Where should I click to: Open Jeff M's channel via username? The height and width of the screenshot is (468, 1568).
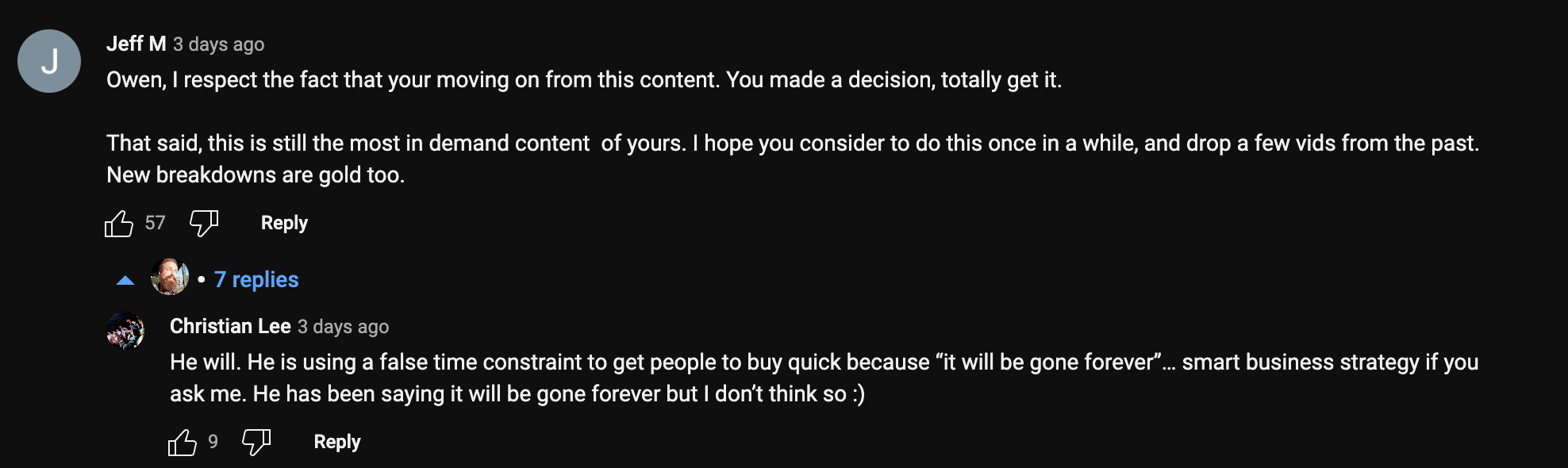point(136,44)
